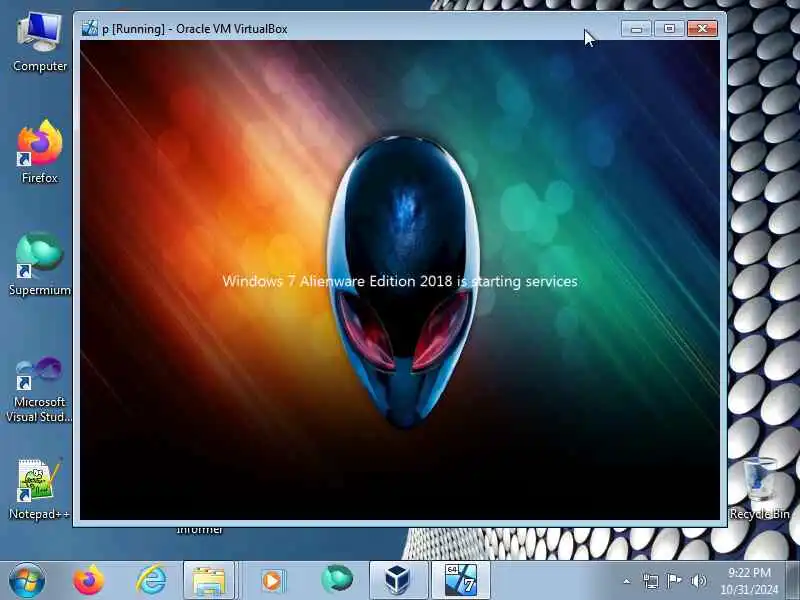Close the VirtualBox VM window
The width and height of the screenshot is (800, 600).
coord(702,28)
